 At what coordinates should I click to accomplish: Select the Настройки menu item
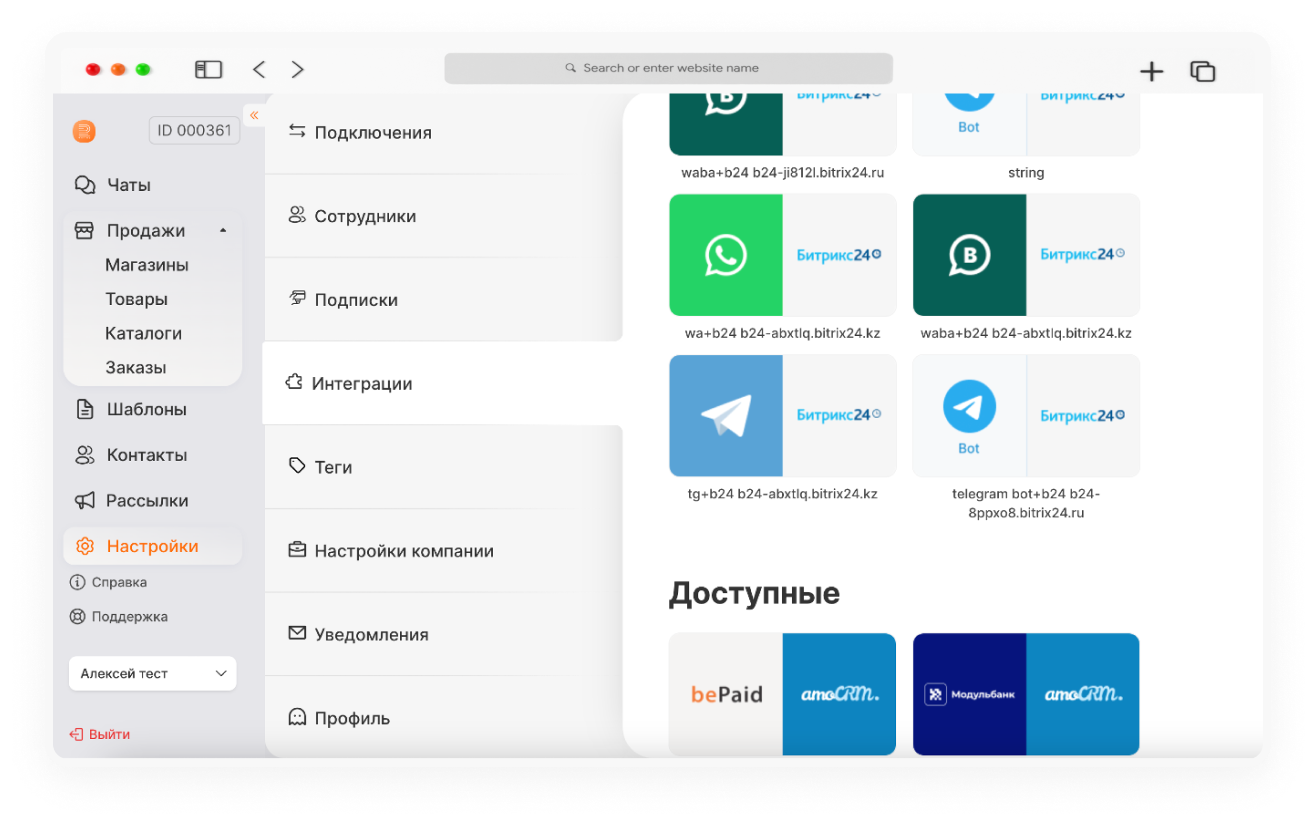pyautogui.click(x=152, y=546)
